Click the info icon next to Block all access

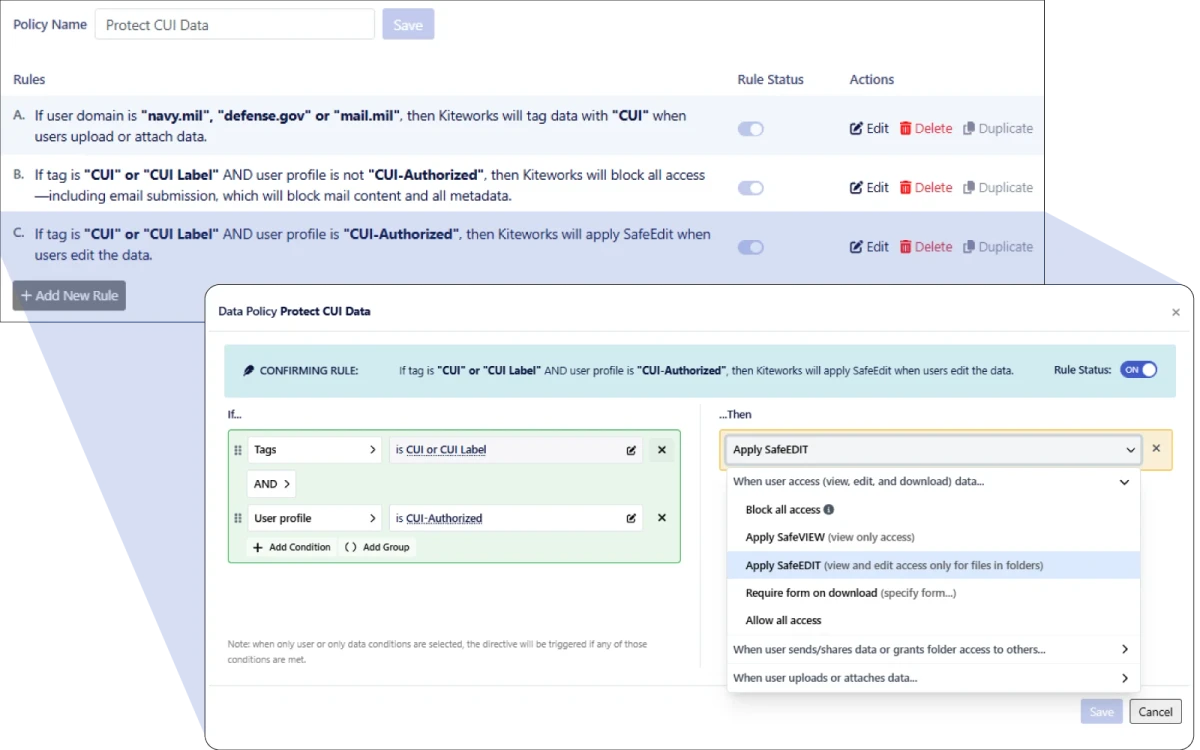coord(829,509)
